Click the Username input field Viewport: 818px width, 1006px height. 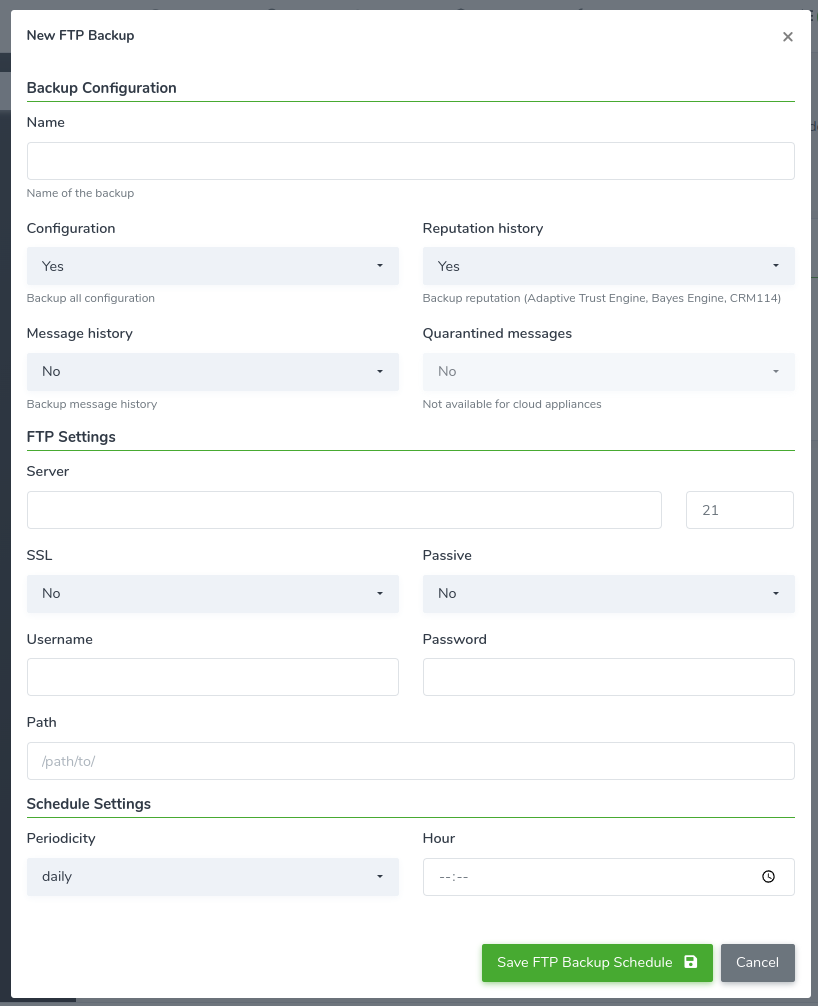coord(212,677)
